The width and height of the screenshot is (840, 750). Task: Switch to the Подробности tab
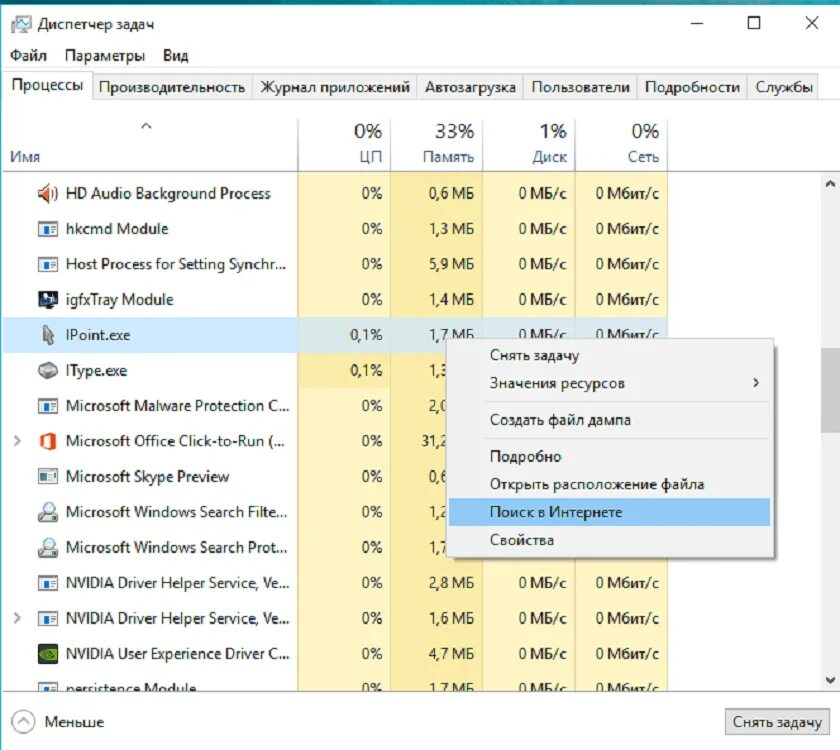pos(692,87)
